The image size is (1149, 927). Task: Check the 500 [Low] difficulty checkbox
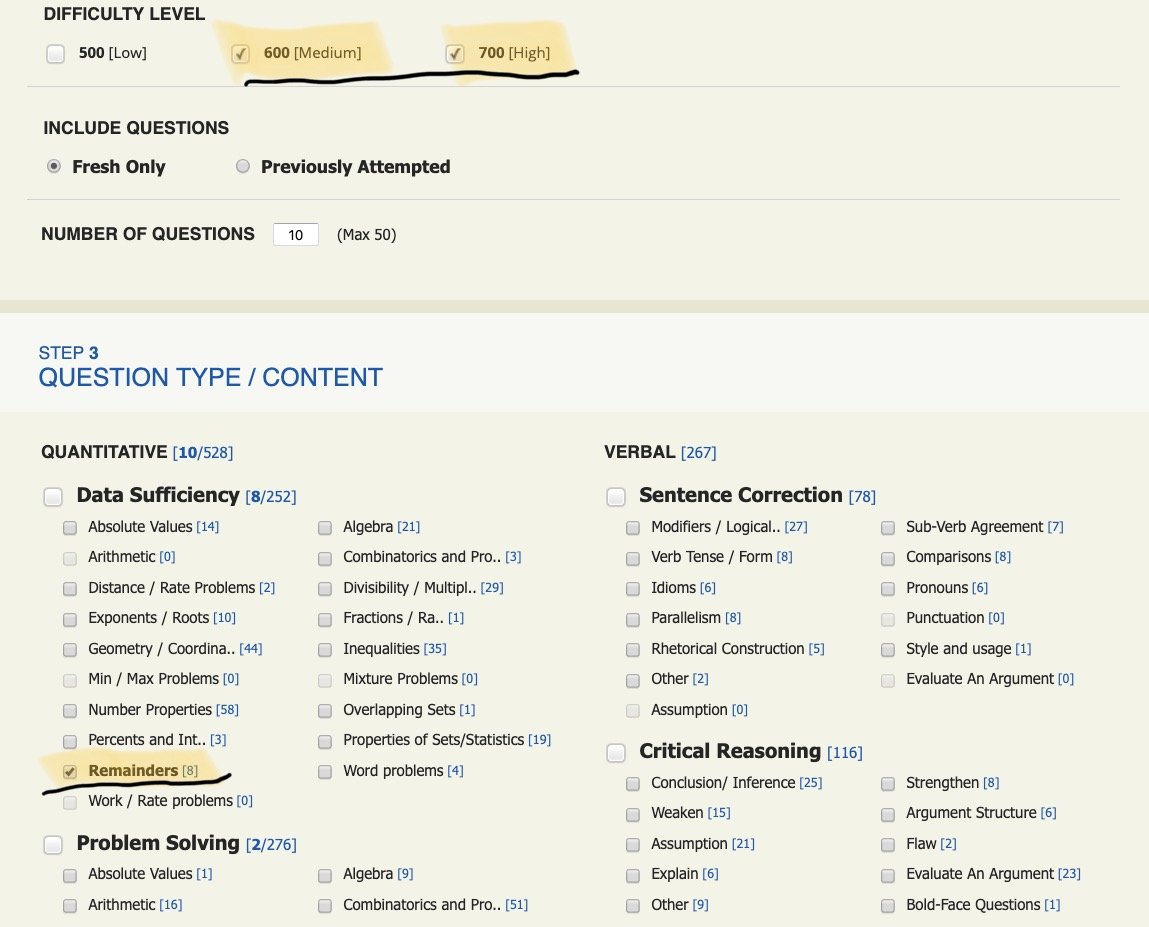56,54
